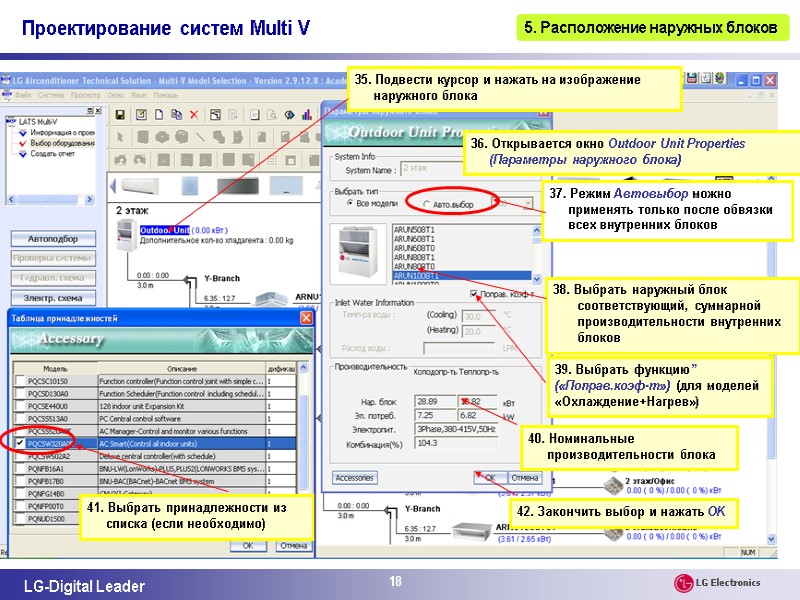
Task: Click OK in Outdoor Unit Properties dialog
Action: point(490,478)
